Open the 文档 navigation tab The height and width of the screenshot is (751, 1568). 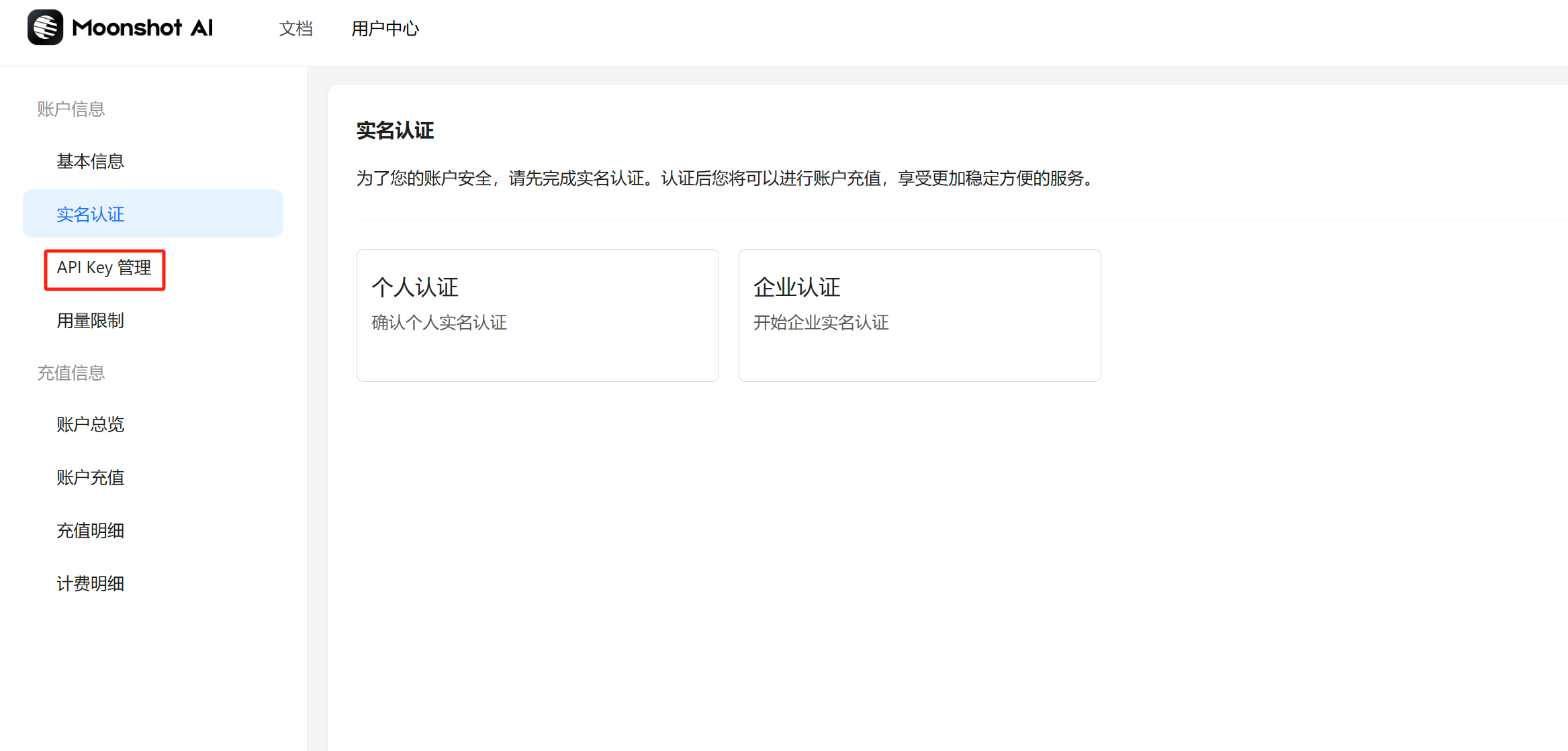295,29
